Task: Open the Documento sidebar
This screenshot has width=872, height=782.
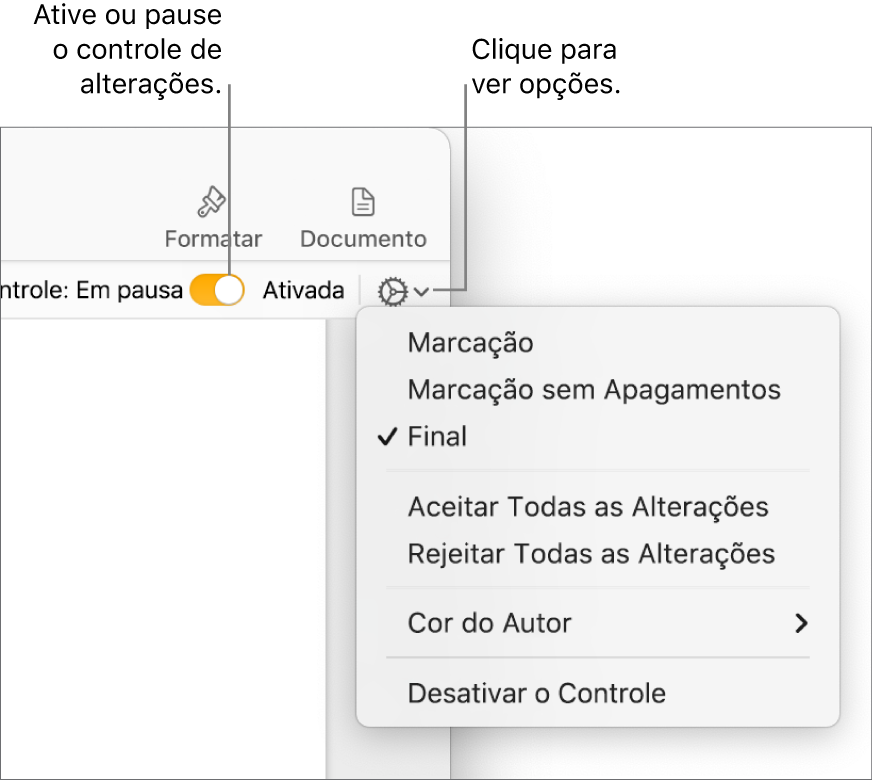Action: 363,218
